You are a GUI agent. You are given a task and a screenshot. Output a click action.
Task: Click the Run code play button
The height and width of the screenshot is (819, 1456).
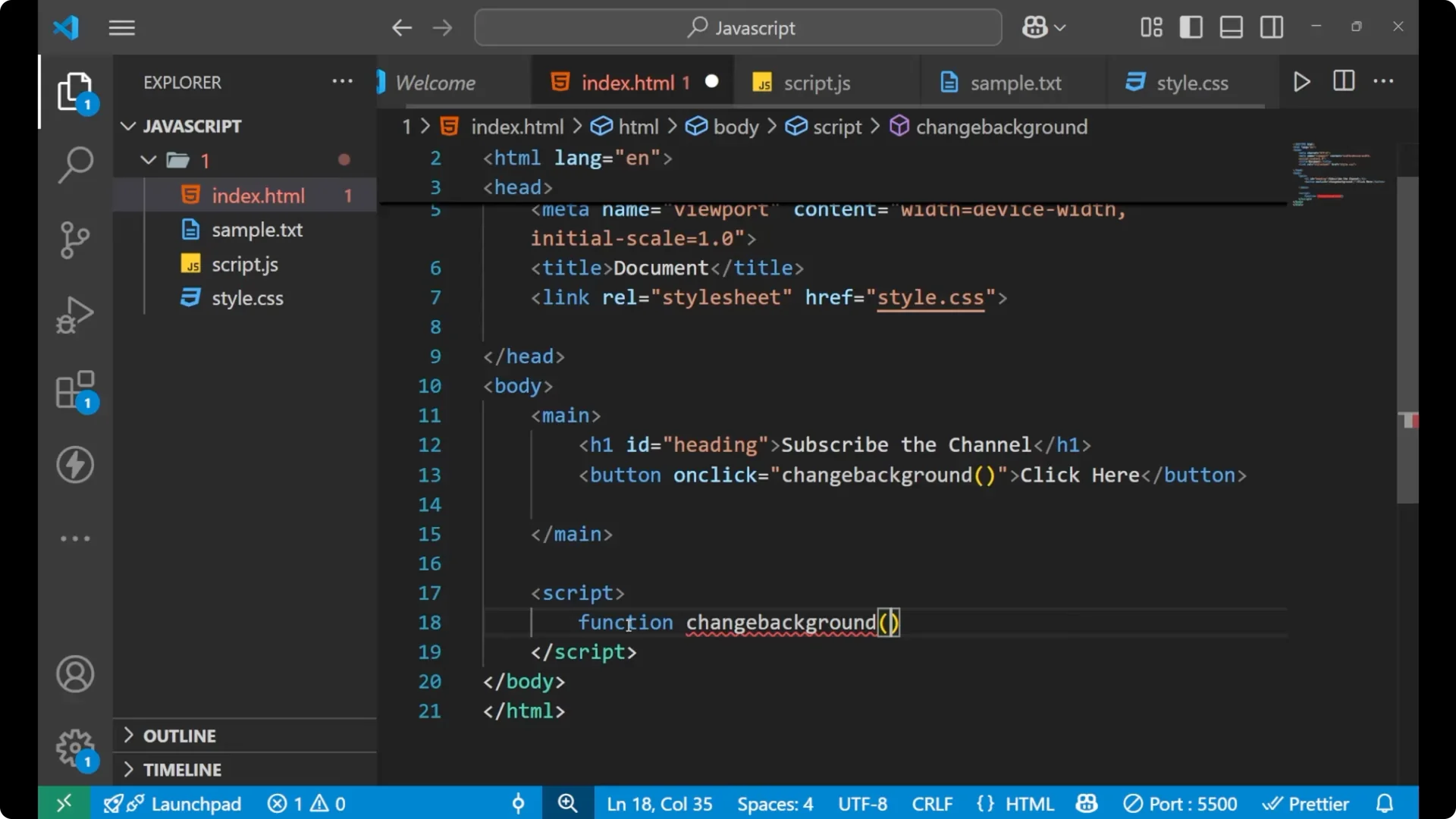1301,81
